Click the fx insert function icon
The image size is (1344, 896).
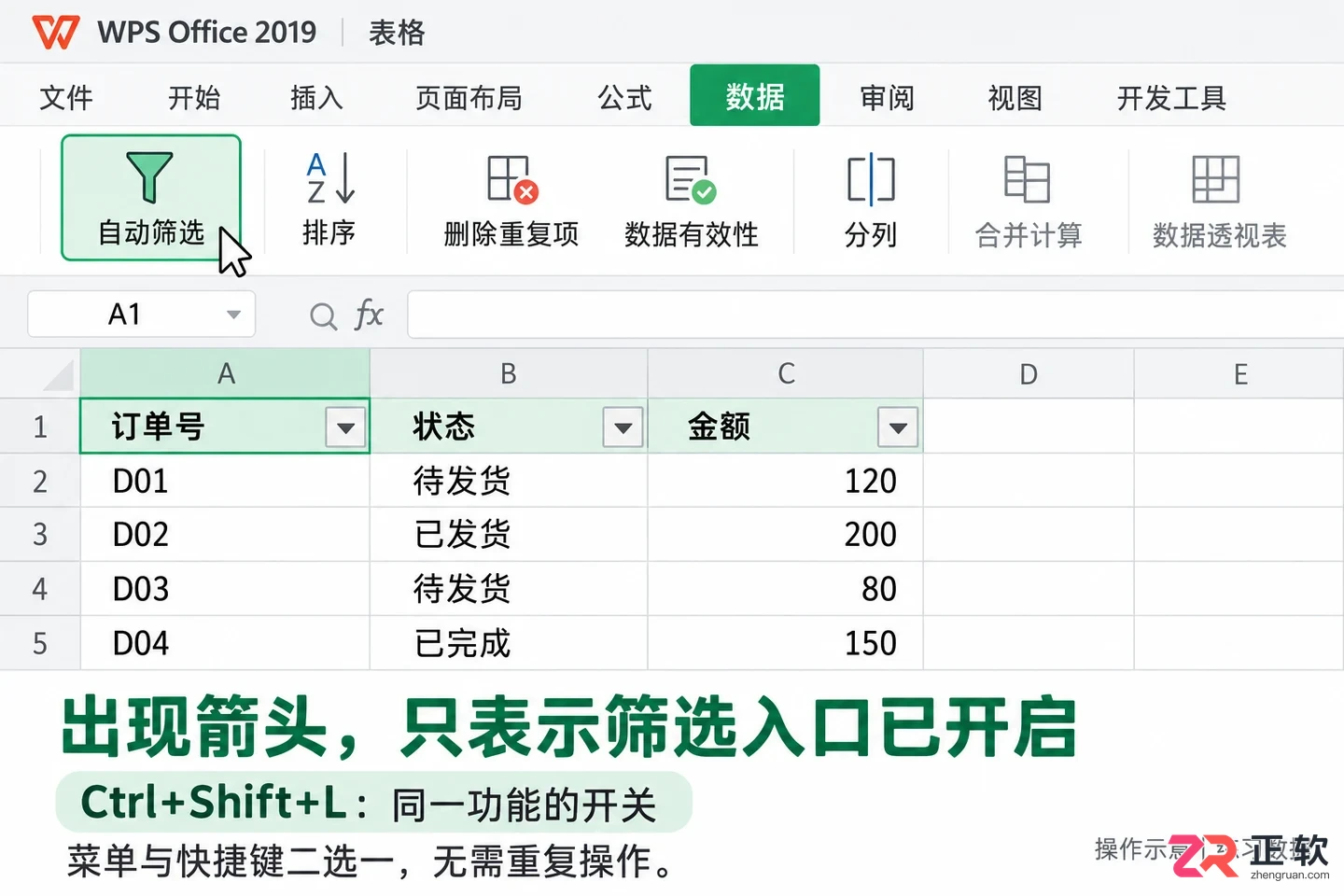pyautogui.click(x=370, y=315)
